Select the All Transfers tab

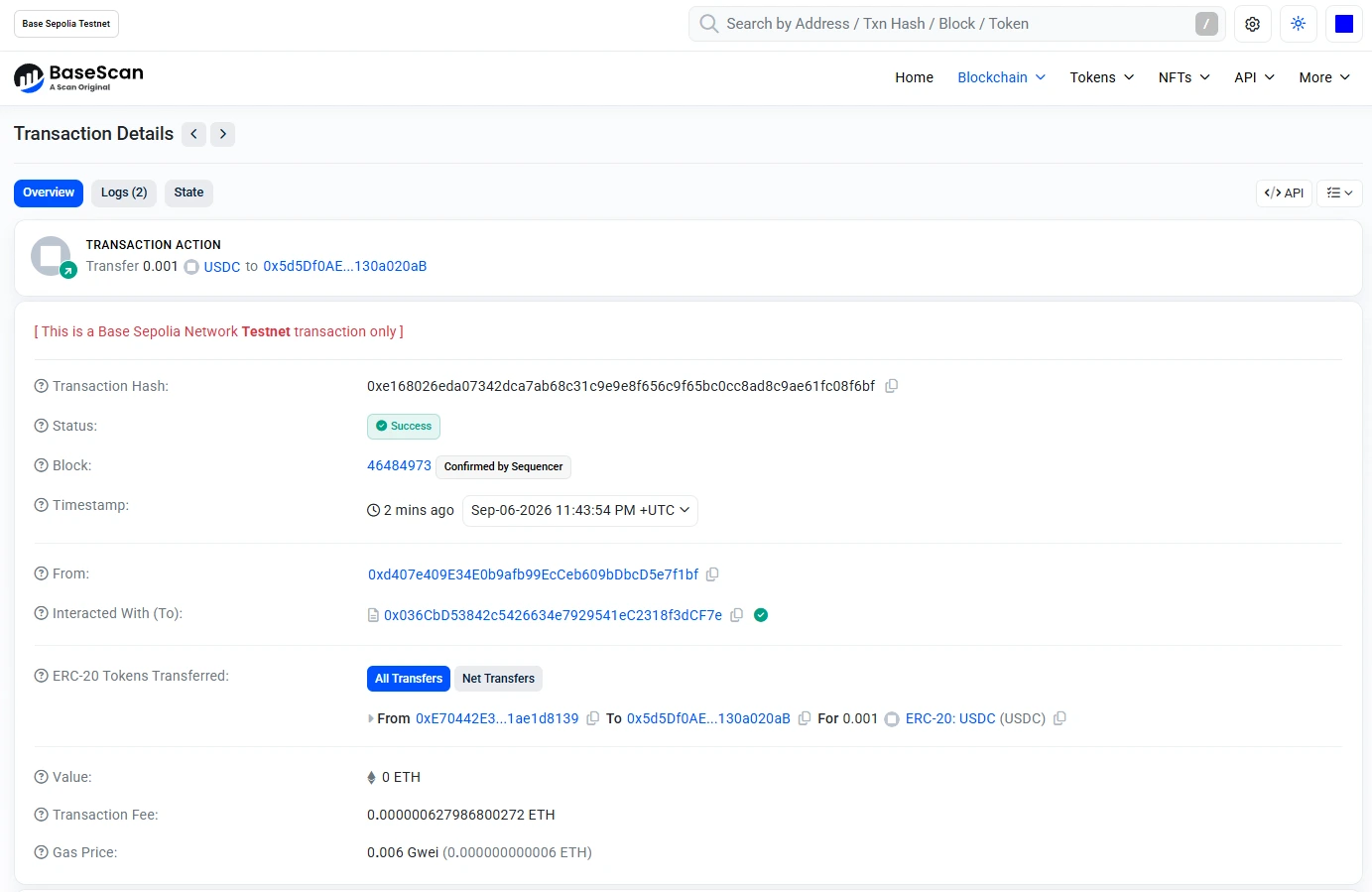(409, 679)
